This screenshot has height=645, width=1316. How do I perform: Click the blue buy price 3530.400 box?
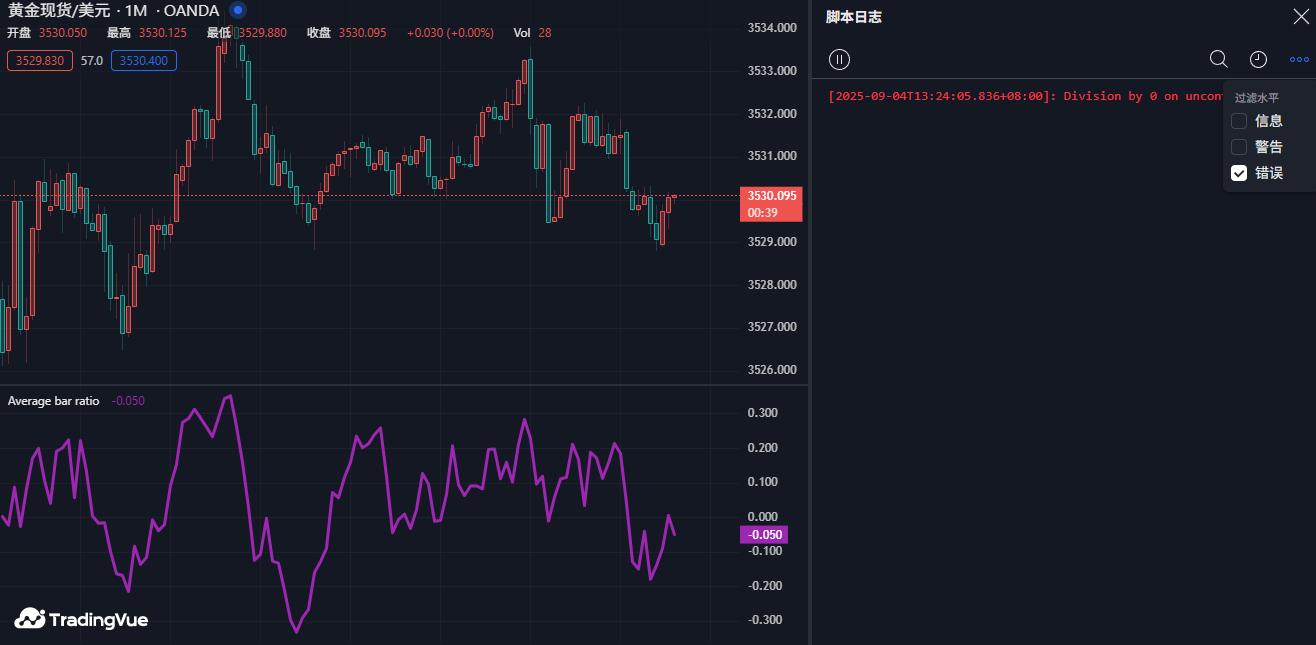click(144, 61)
